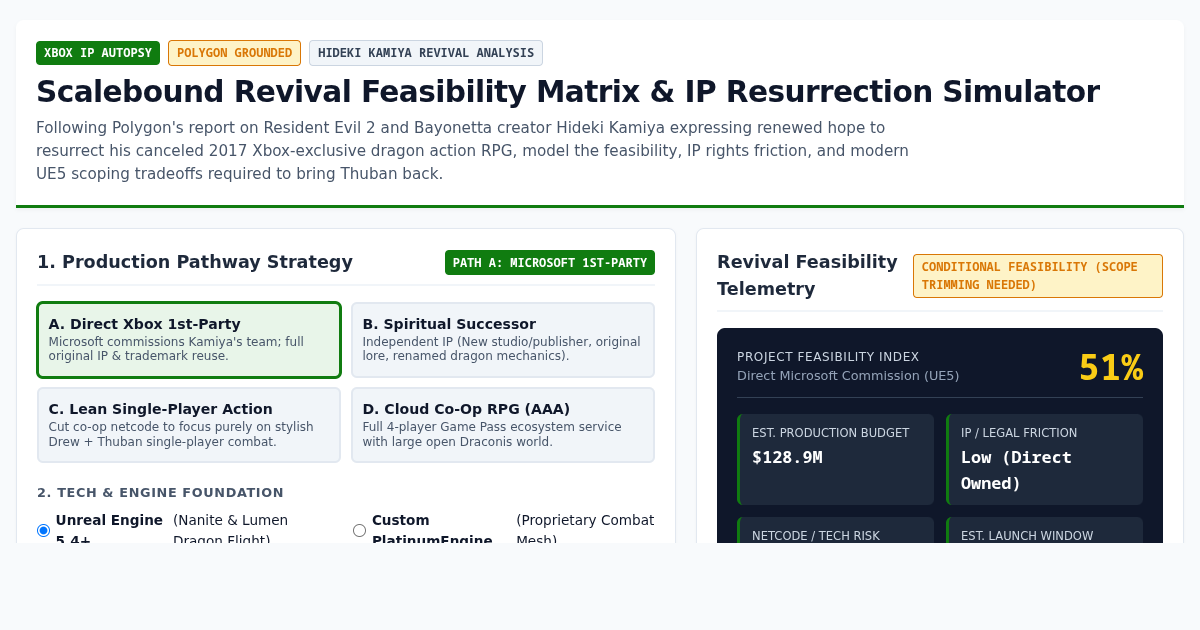Click the XBOX IP AUTOPSY tag
Screen dimensions: 1200x630
pos(98,53)
